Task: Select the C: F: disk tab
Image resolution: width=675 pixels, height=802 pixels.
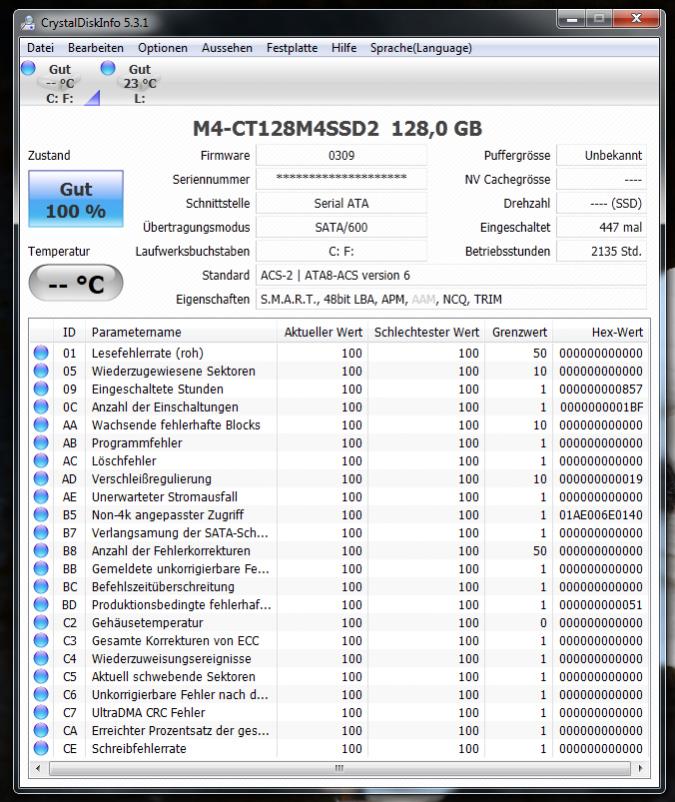Action: click(x=60, y=83)
